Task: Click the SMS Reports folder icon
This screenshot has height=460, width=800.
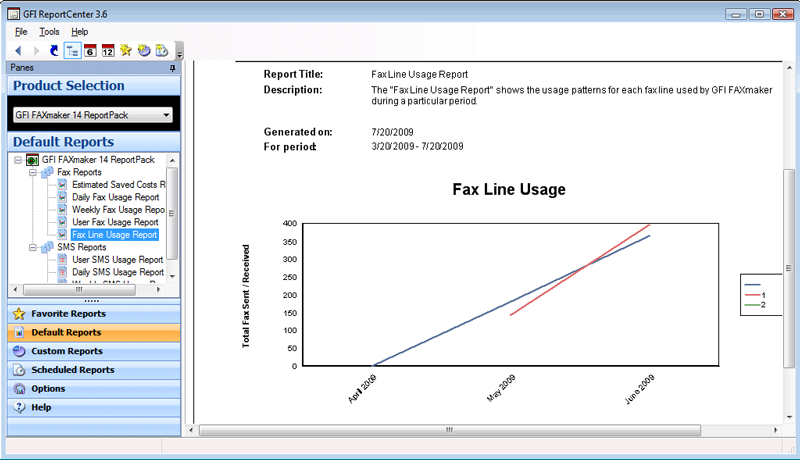Action: point(47,247)
